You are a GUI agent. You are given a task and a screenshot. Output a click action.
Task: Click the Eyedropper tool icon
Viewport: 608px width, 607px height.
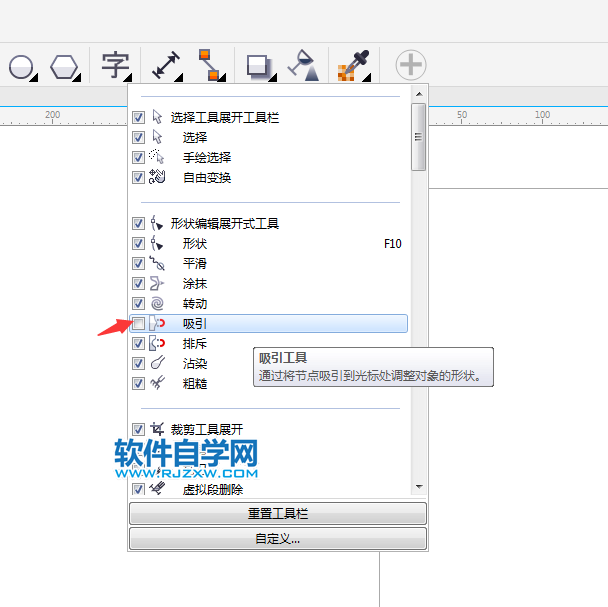(351, 66)
